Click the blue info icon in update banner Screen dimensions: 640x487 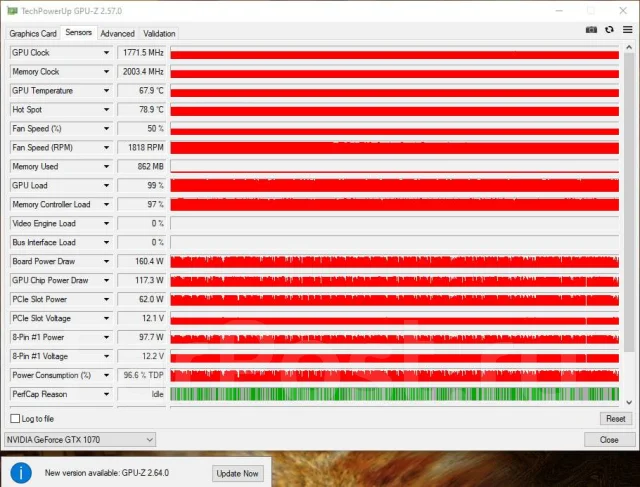(21, 473)
